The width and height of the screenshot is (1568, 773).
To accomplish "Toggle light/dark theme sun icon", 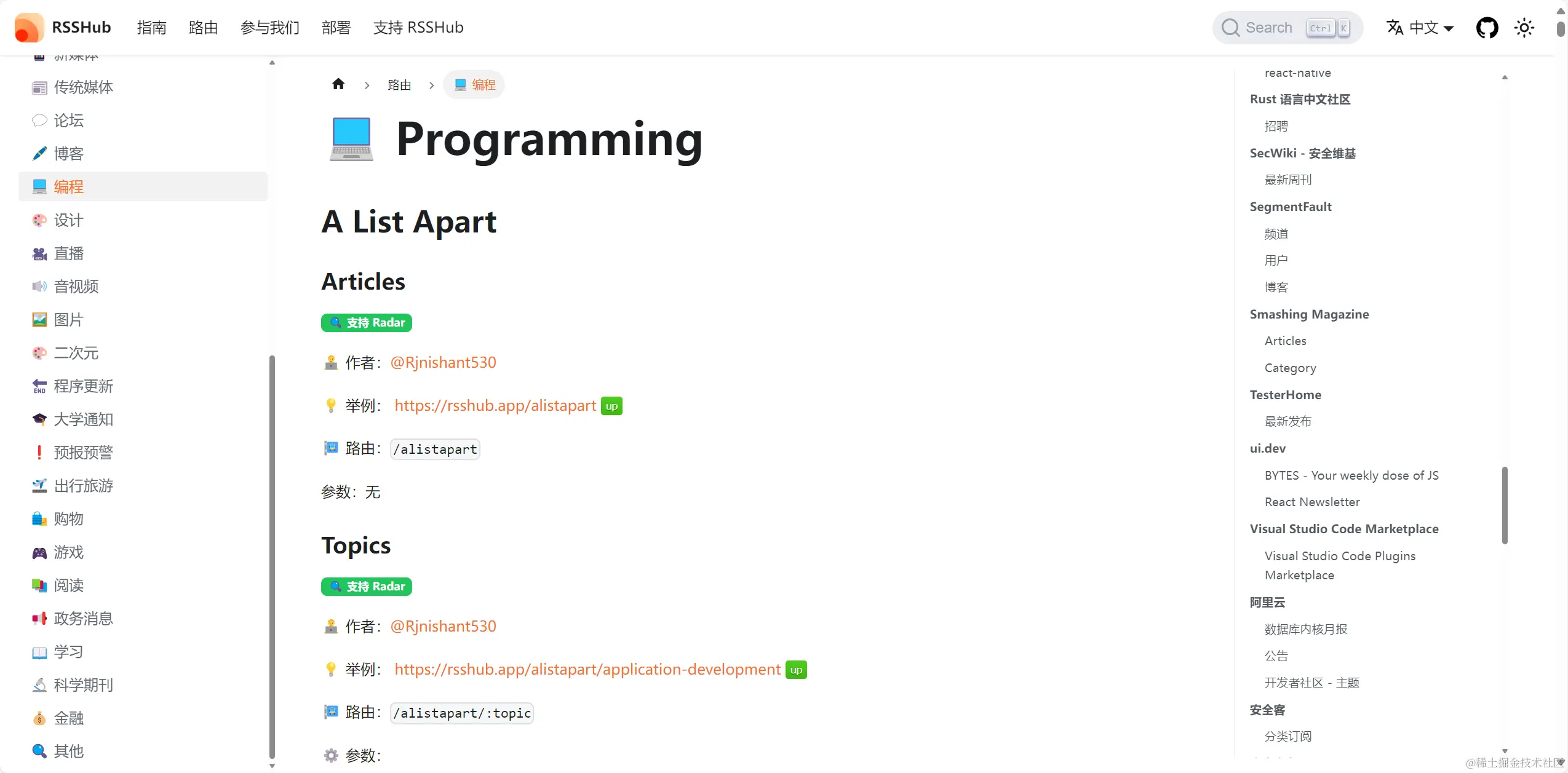I will point(1524,28).
